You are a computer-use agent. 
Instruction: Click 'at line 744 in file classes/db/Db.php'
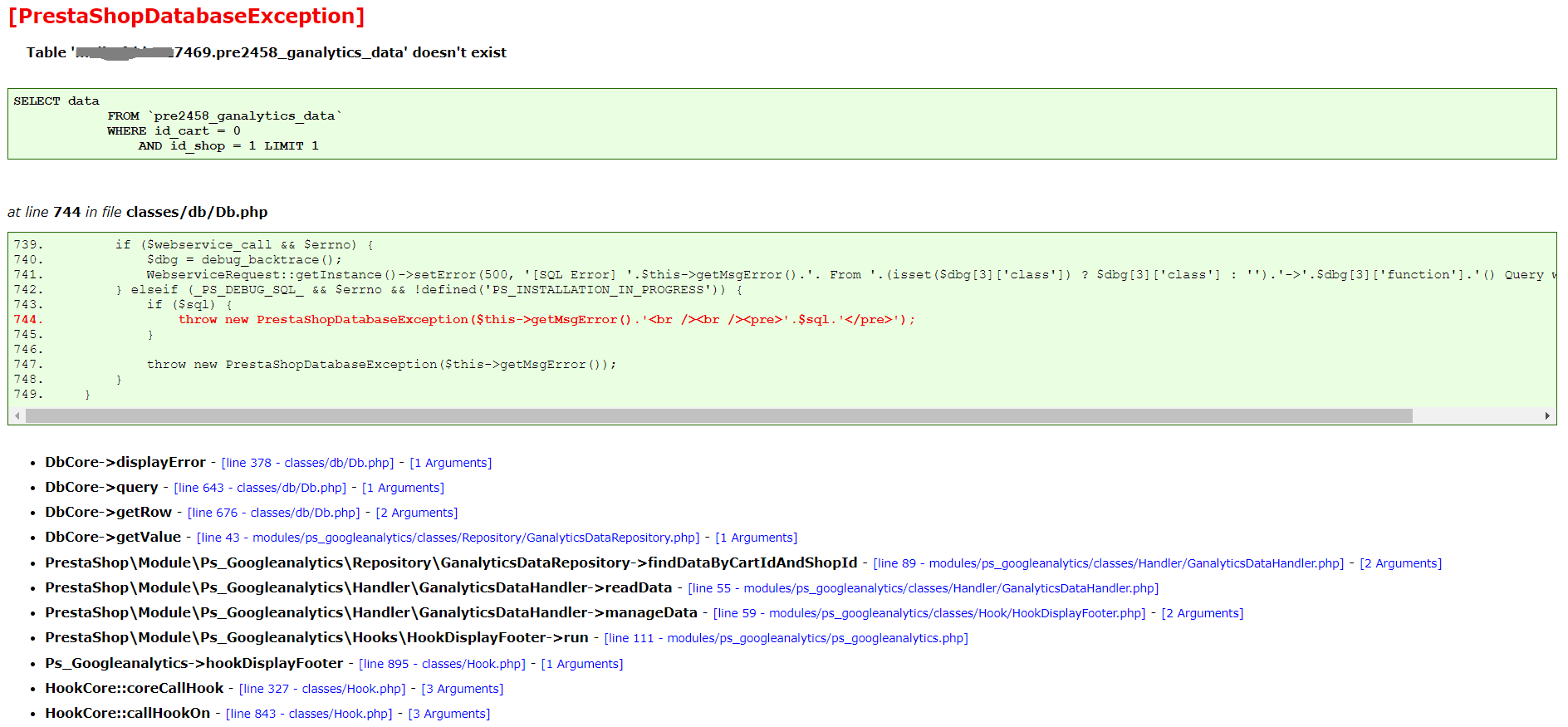pos(138,212)
